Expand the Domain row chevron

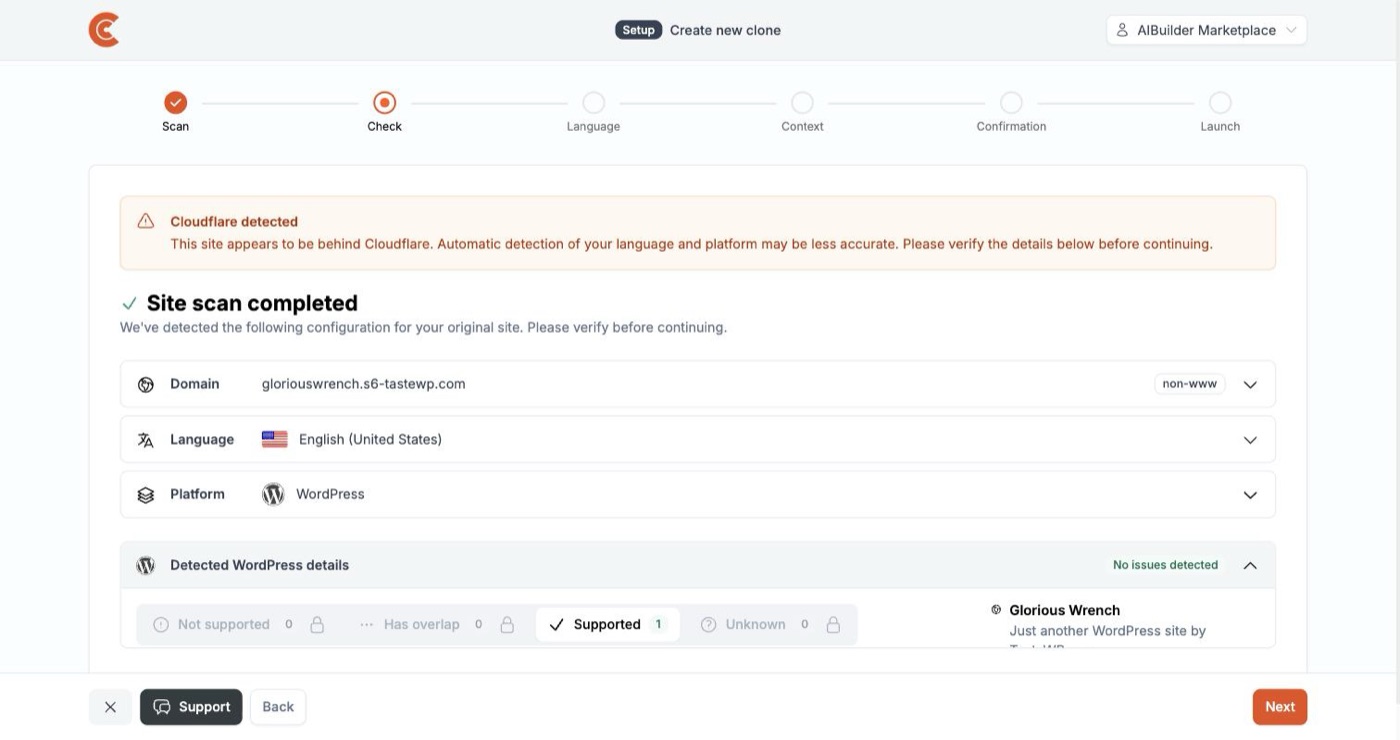(1250, 384)
